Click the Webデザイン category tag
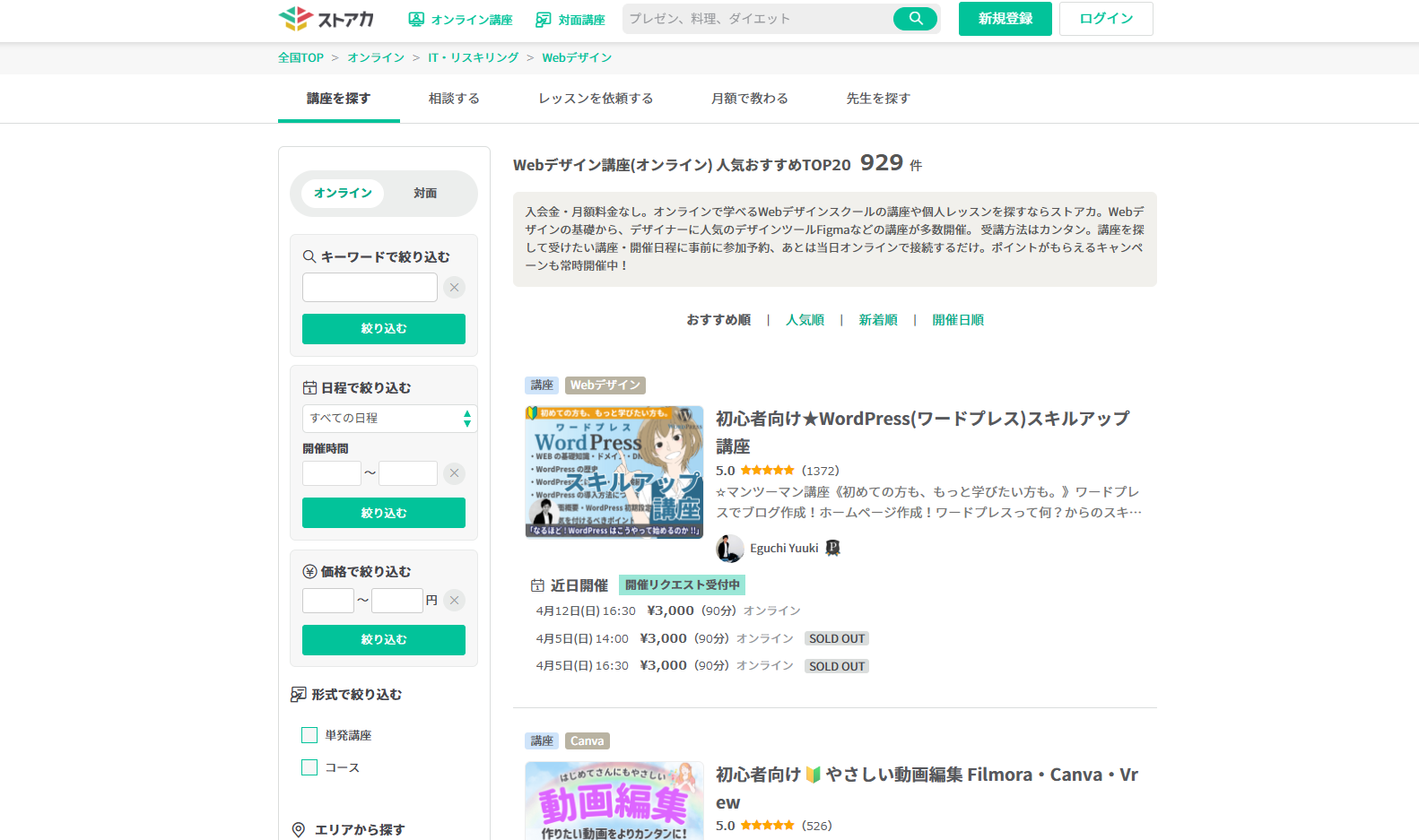 point(605,385)
